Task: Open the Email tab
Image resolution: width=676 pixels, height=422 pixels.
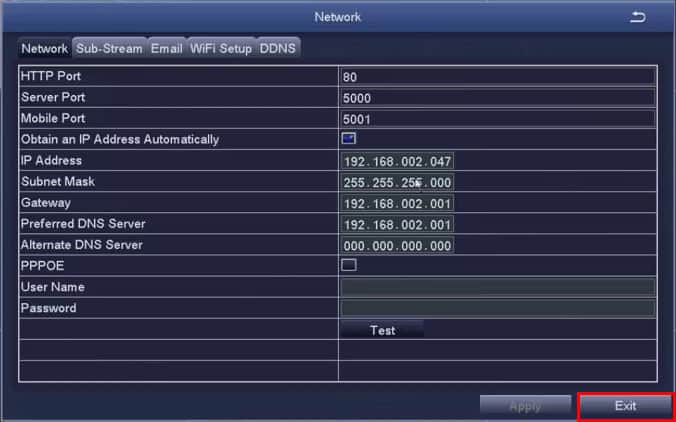Action: 166,48
